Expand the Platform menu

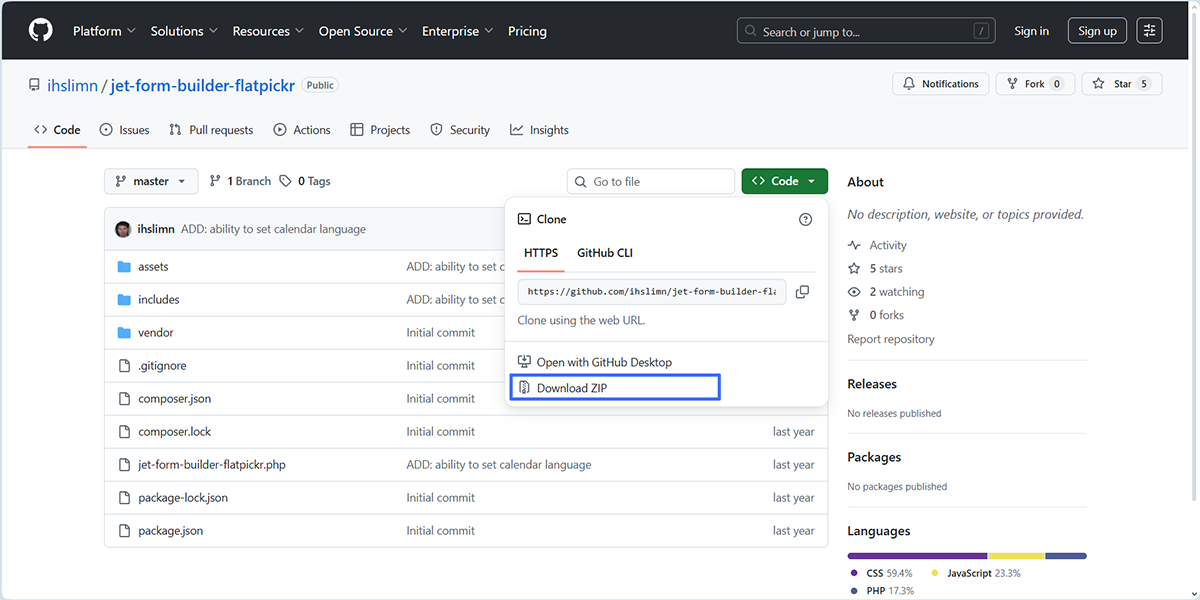pyautogui.click(x=104, y=31)
